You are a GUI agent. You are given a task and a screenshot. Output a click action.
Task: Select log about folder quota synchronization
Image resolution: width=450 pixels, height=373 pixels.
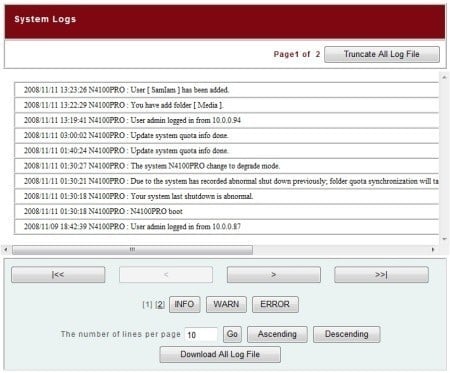tap(226, 181)
